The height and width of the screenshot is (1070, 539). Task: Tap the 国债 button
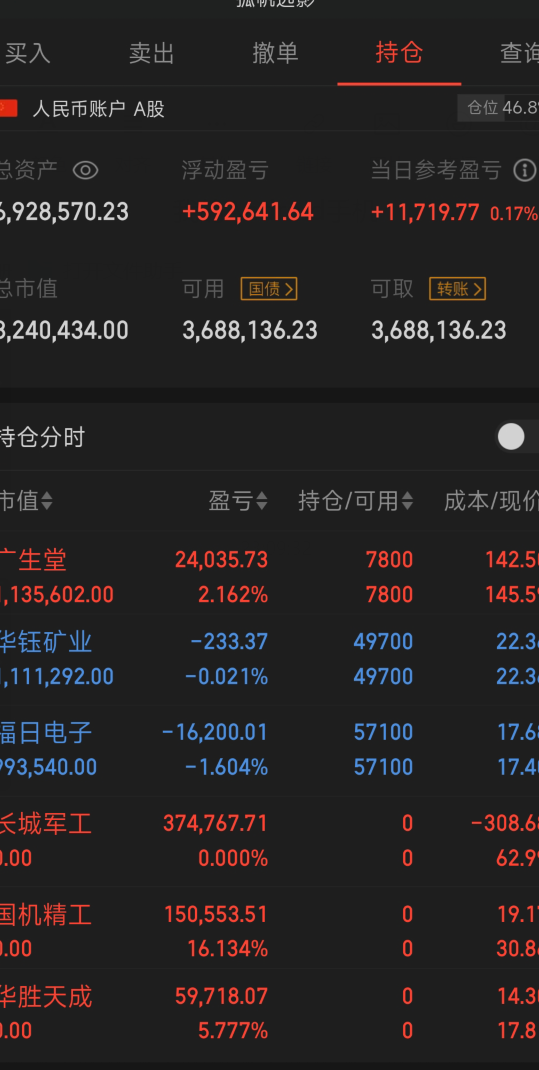click(269, 289)
